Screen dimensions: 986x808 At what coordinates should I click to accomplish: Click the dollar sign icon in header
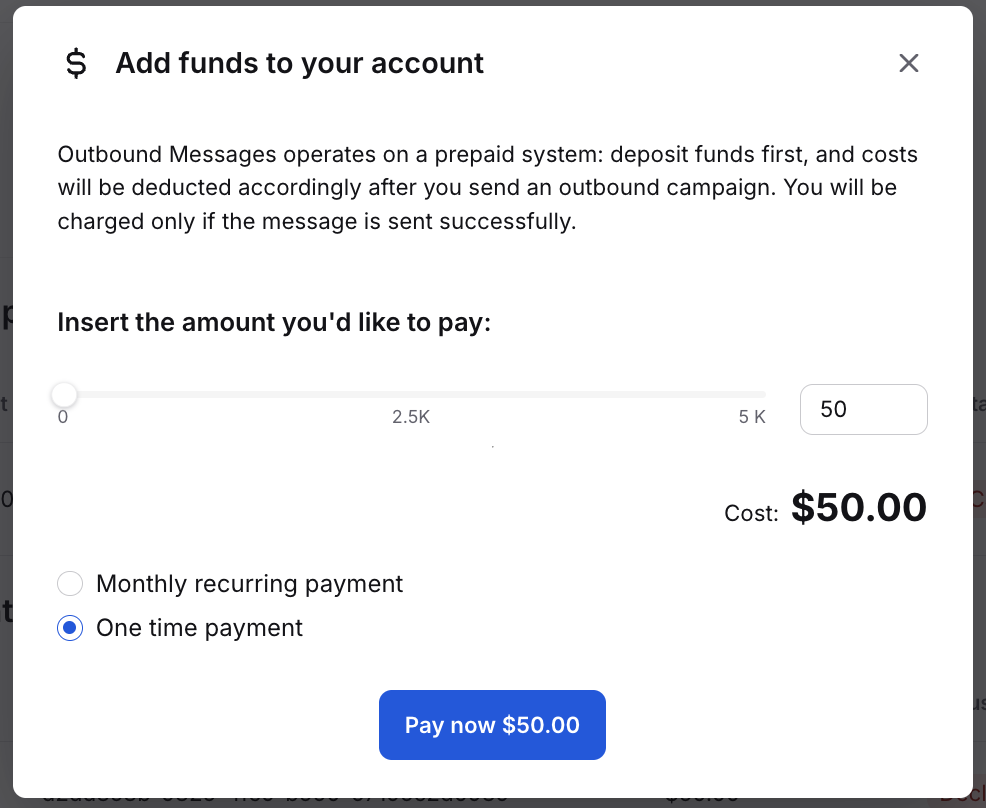[76, 64]
